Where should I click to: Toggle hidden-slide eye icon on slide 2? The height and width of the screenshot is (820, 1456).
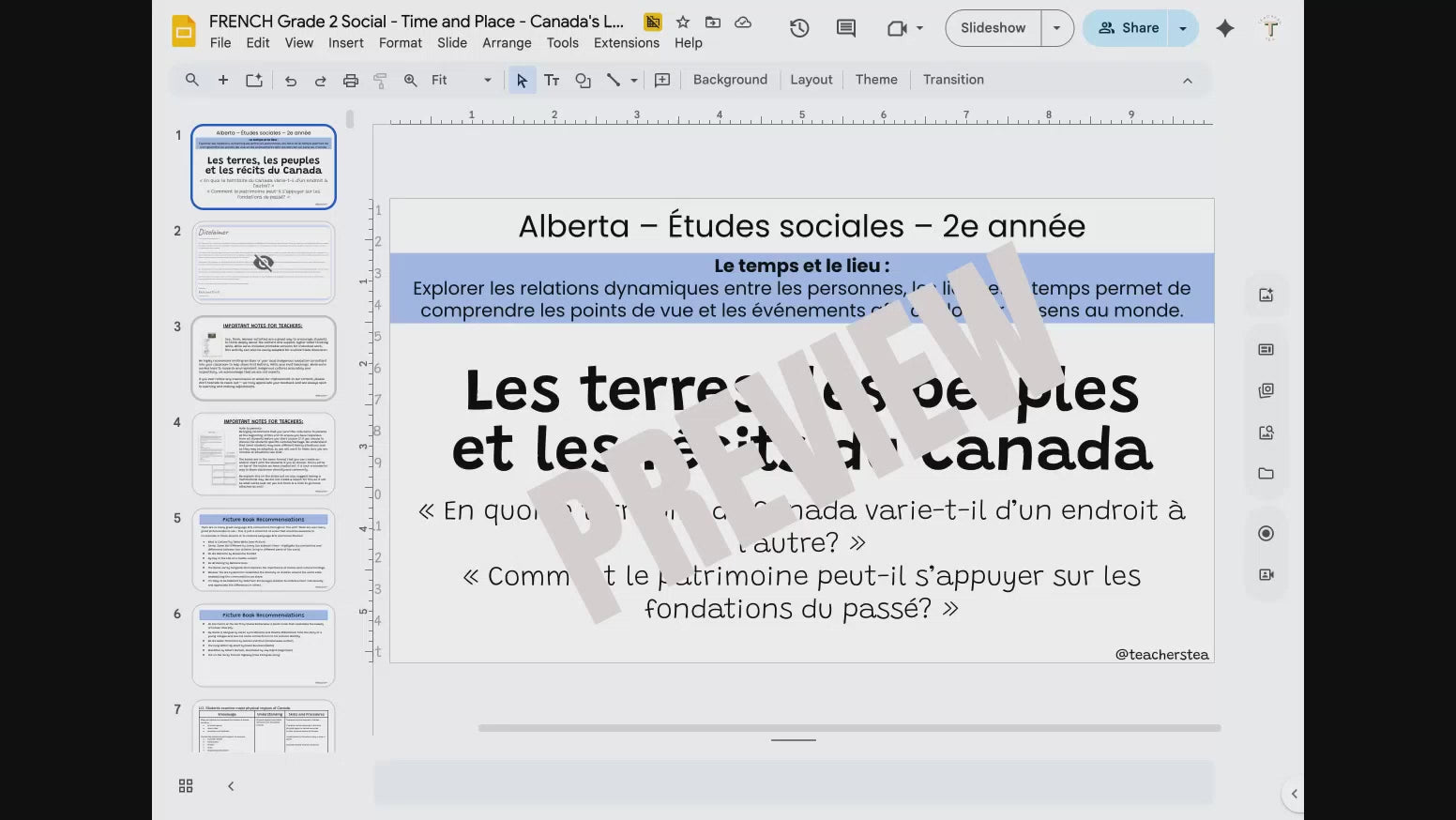tap(264, 263)
